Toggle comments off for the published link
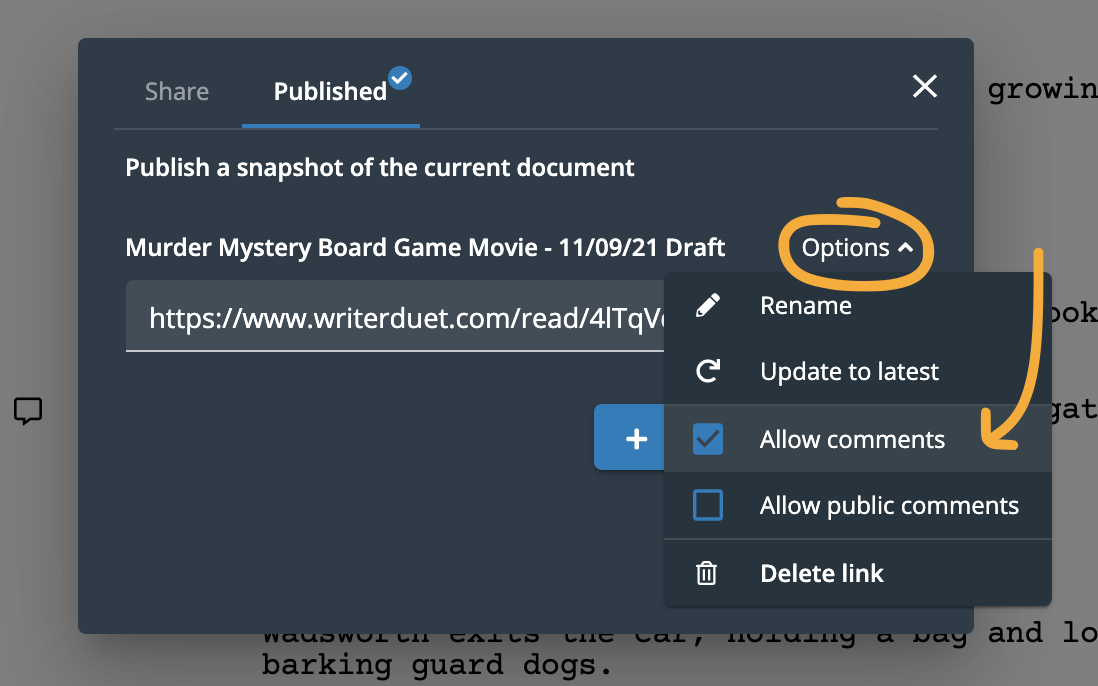 (850, 438)
